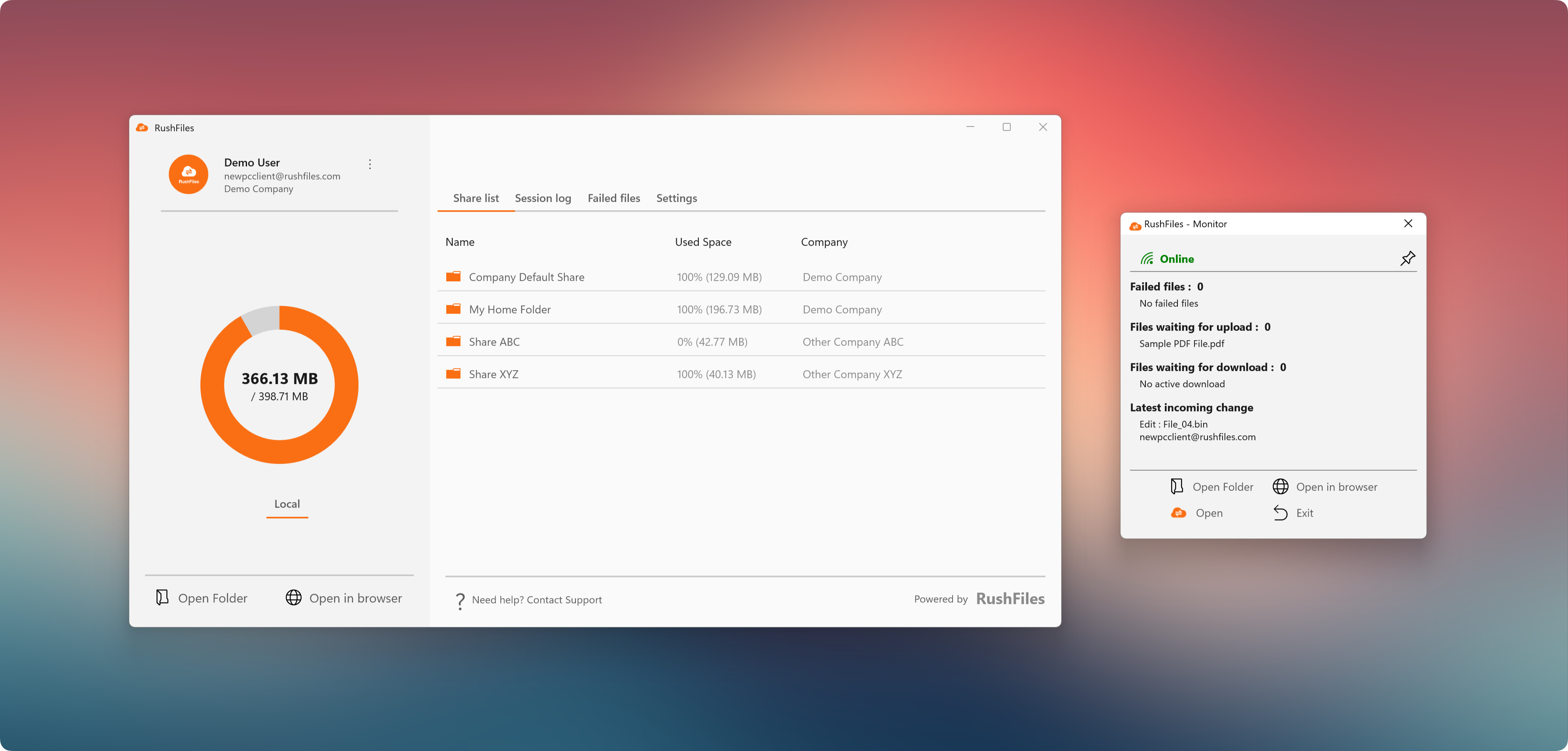Click Monitor window's Open Folder icon
The height and width of the screenshot is (751, 1568).
[x=1177, y=486]
